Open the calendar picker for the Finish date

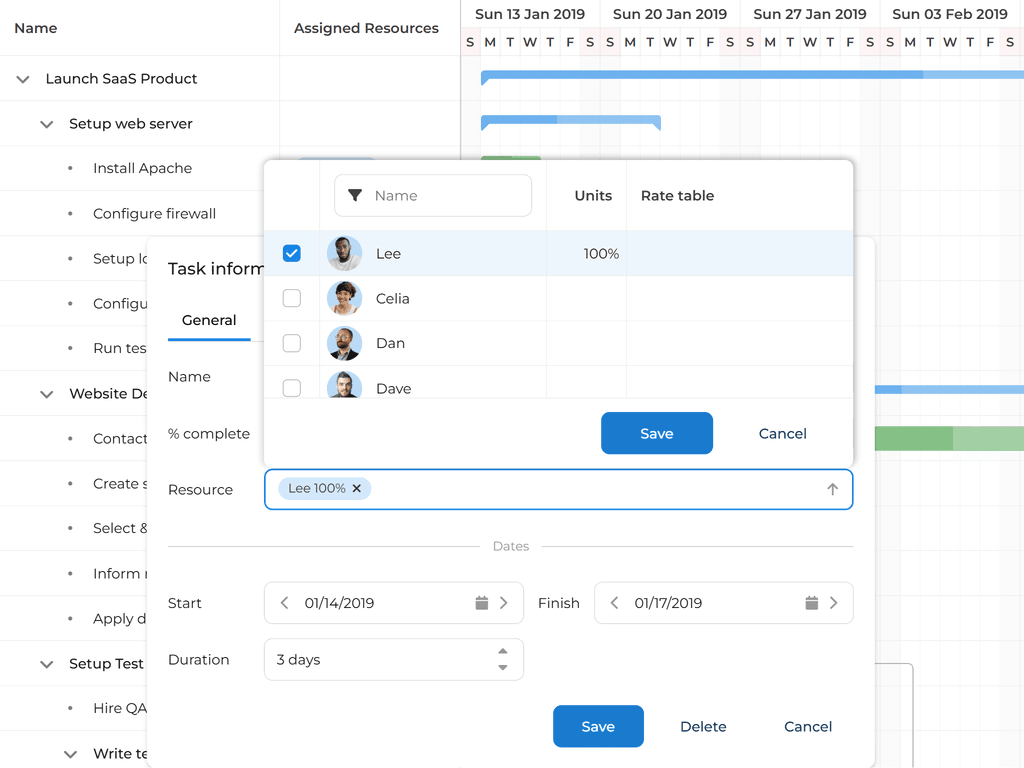coord(809,603)
